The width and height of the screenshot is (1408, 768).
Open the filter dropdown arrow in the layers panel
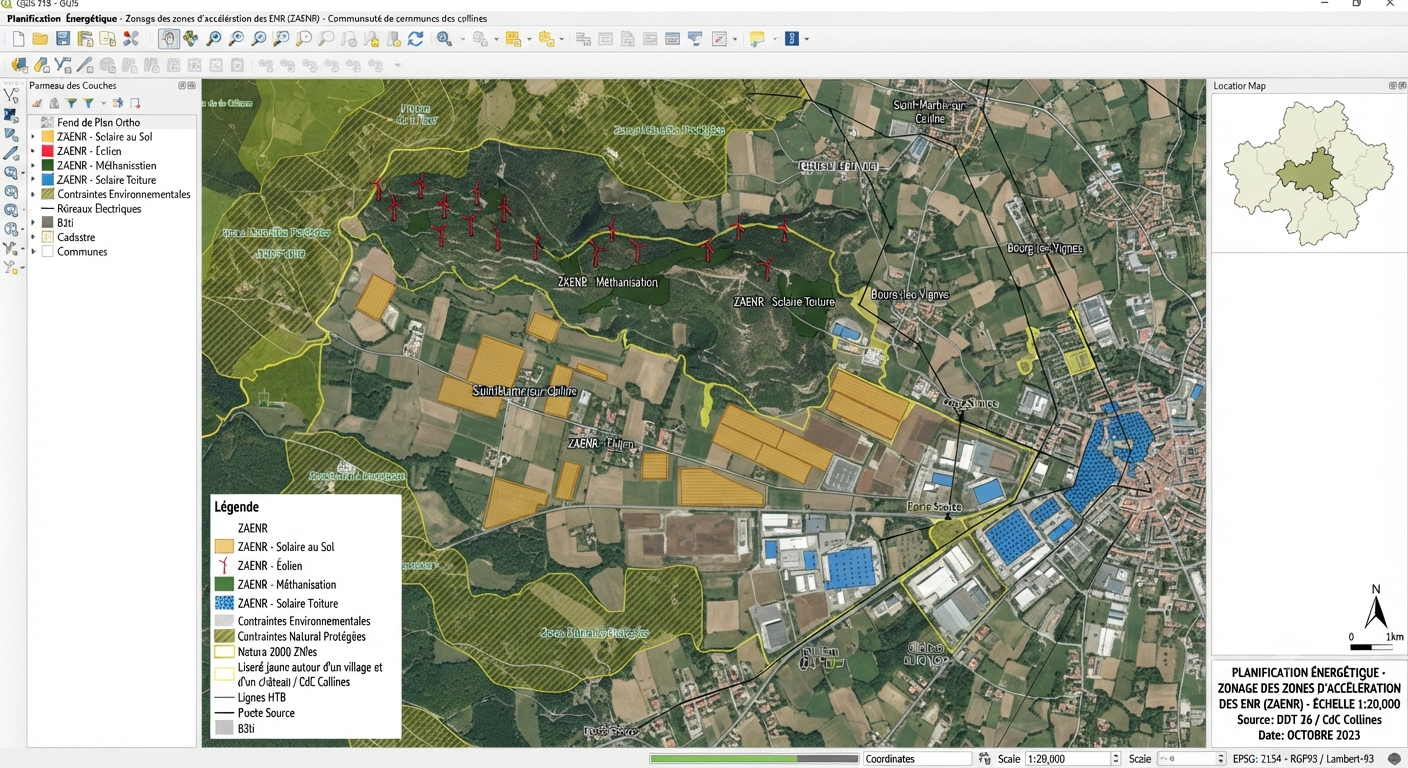(x=103, y=103)
